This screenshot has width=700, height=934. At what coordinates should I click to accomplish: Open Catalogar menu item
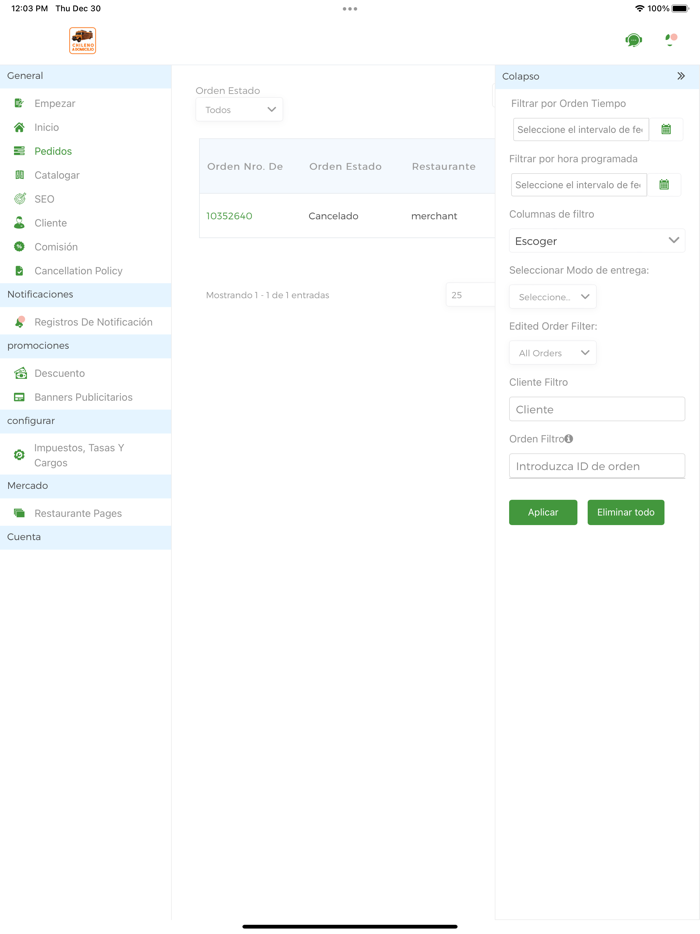coord(57,175)
